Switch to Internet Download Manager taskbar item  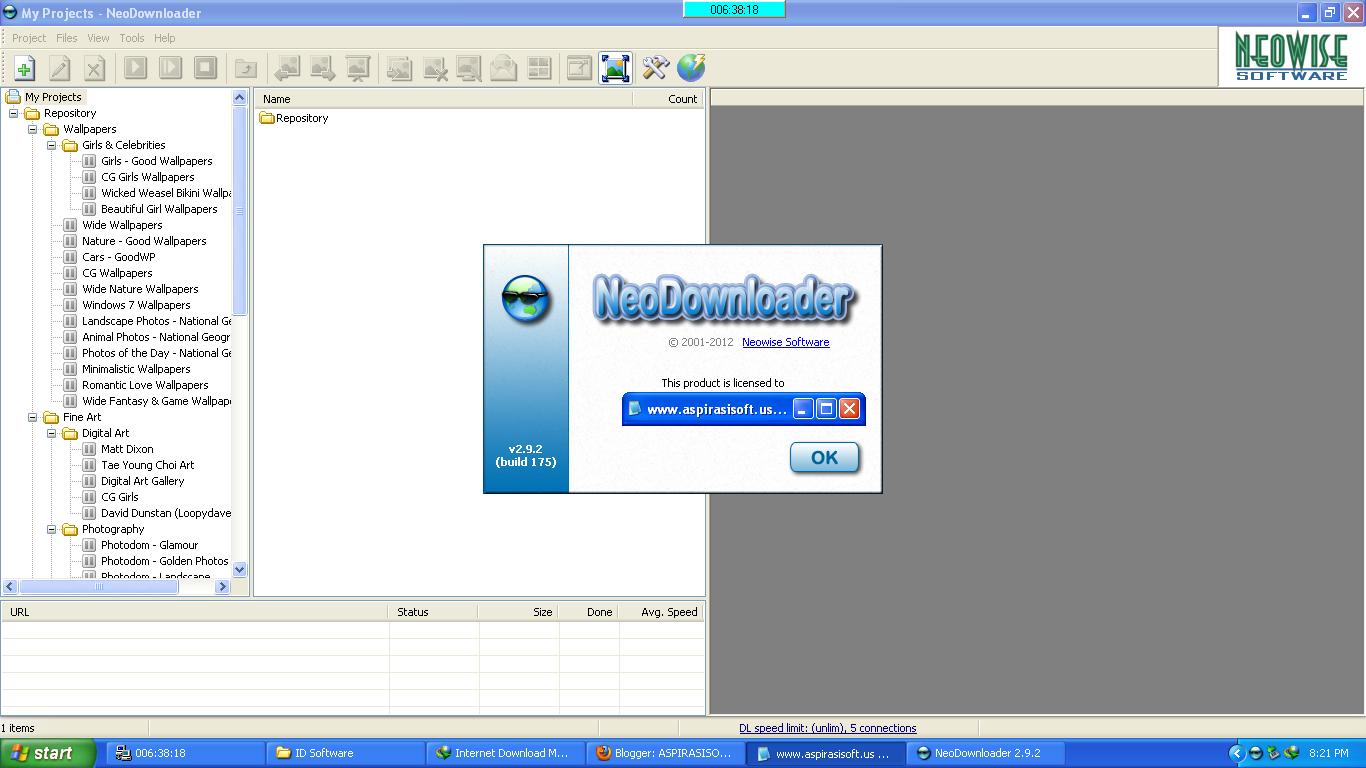pos(505,753)
